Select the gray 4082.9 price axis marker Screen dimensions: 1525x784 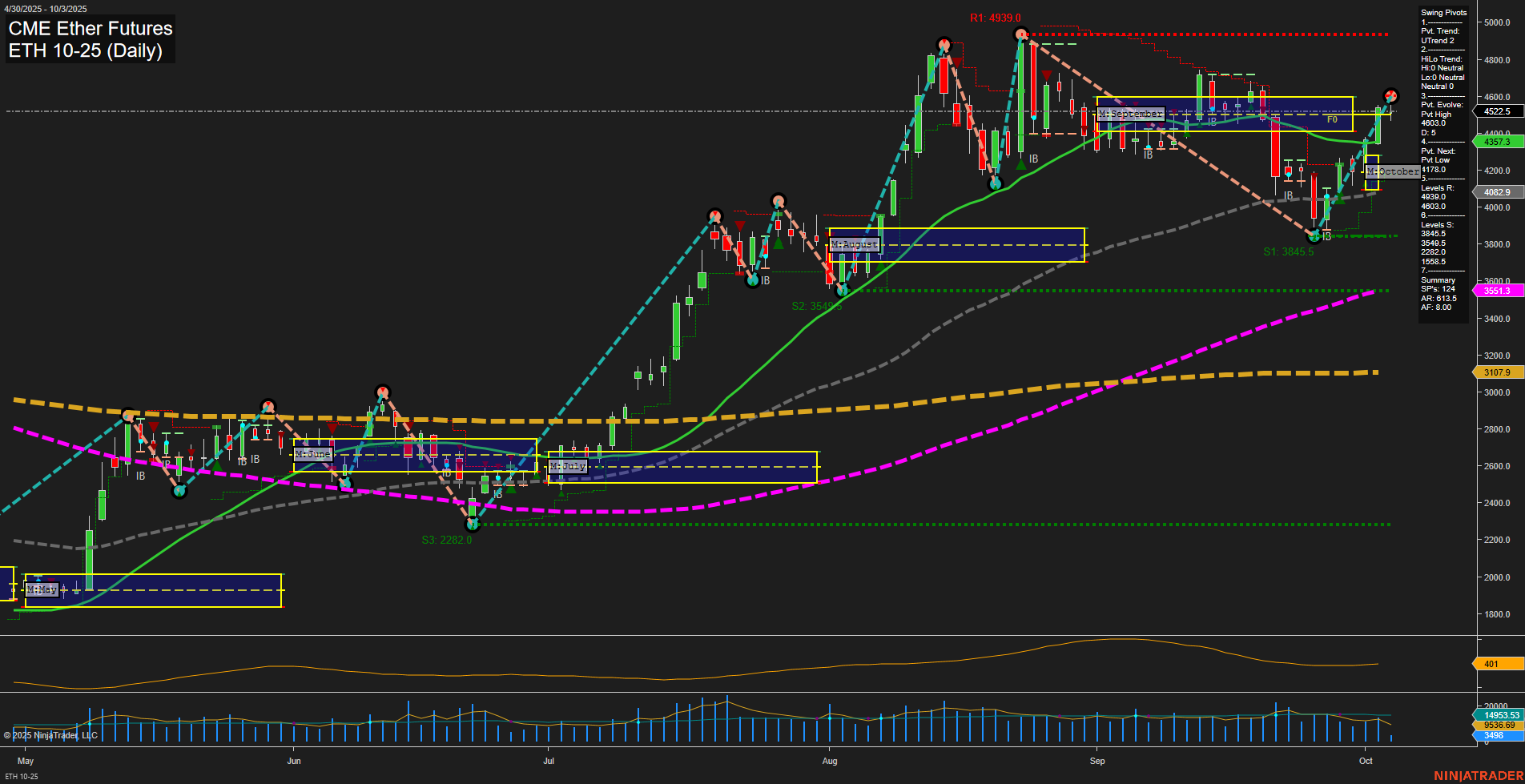tap(1497, 192)
